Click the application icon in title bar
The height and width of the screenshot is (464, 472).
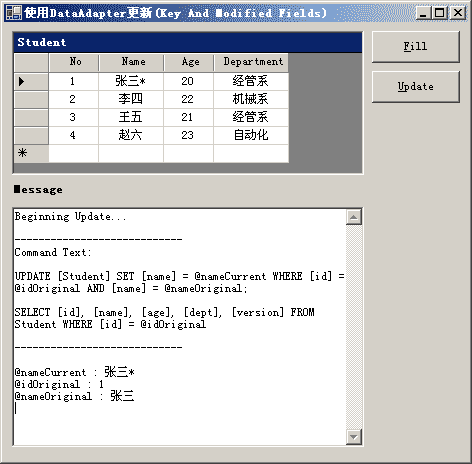pos(14,13)
